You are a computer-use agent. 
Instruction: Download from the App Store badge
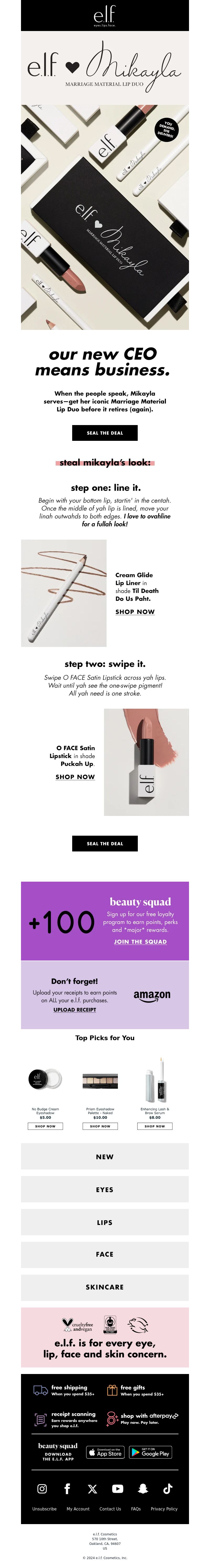pyautogui.click(x=105, y=1452)
